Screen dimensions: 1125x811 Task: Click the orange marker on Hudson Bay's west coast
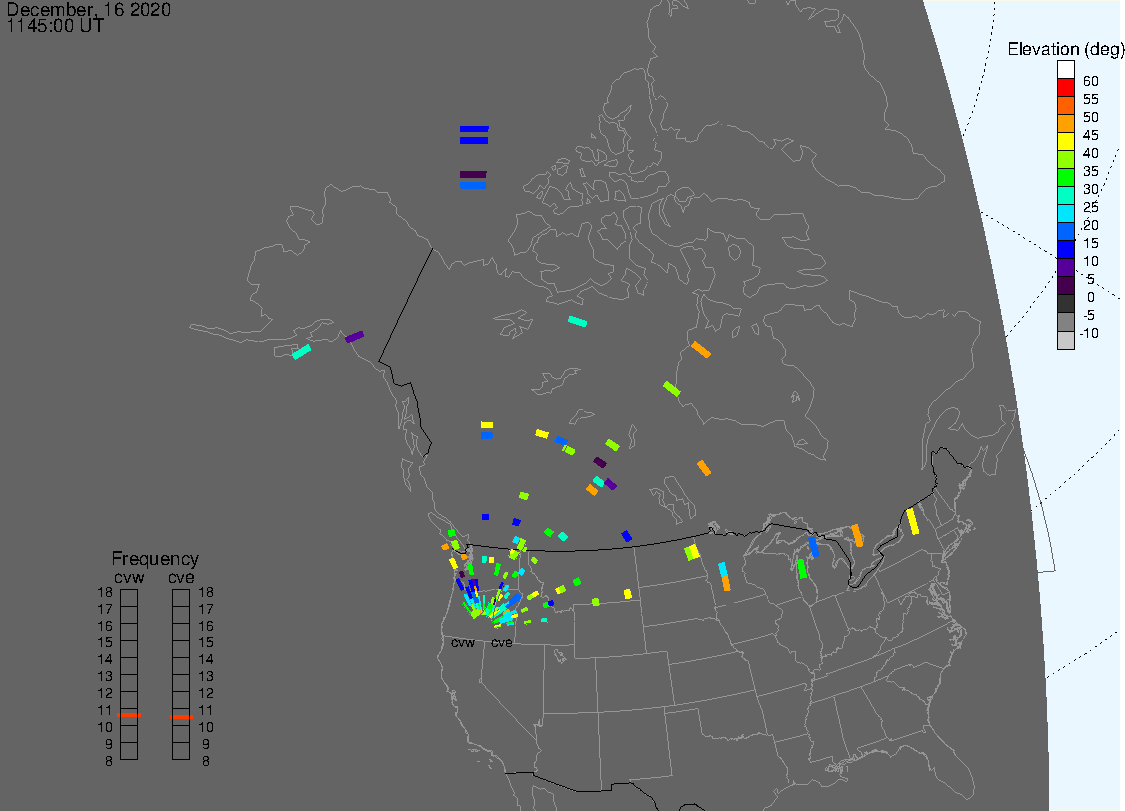(x=701, y=350)
